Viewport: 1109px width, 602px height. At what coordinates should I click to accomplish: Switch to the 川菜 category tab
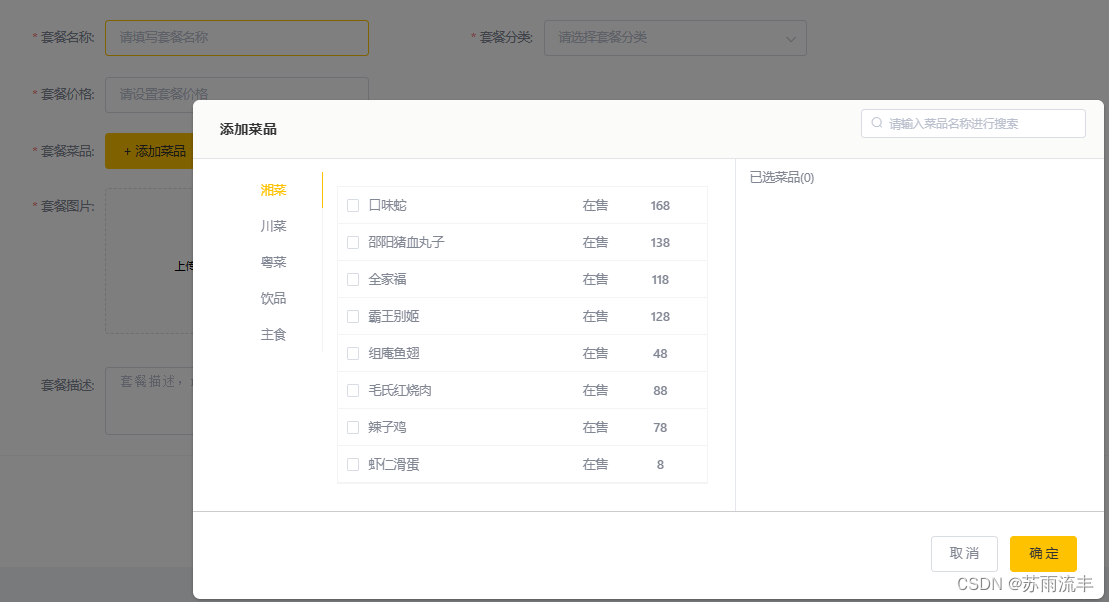point(274,226)
